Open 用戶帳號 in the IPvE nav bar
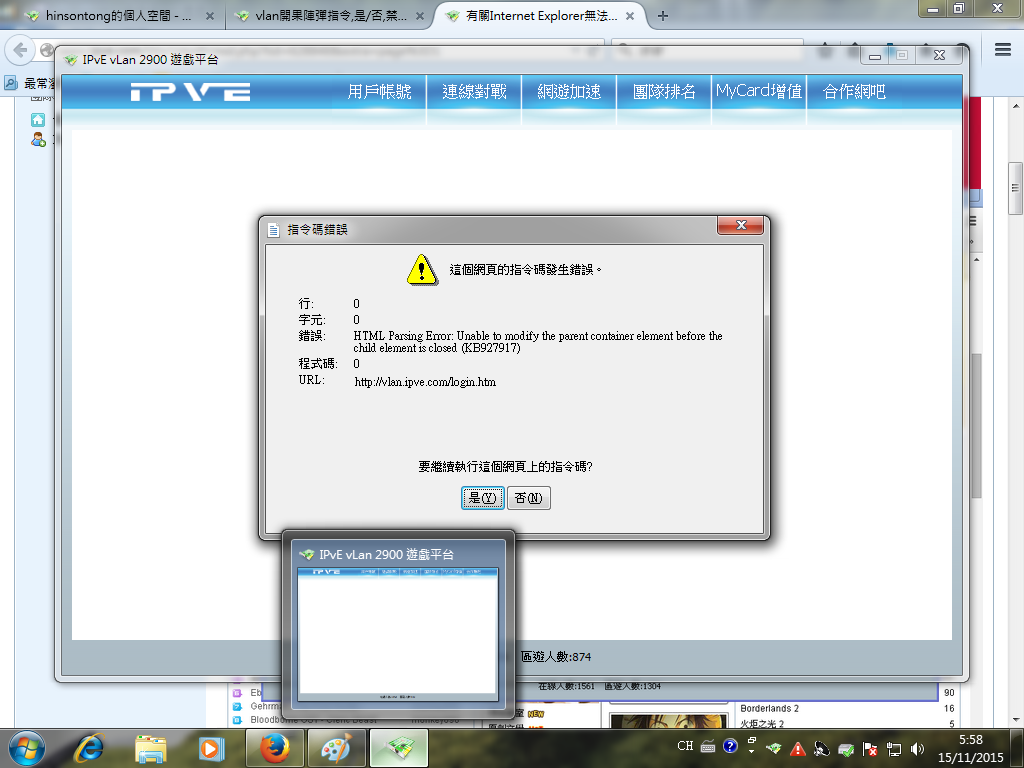 [379, 91]
